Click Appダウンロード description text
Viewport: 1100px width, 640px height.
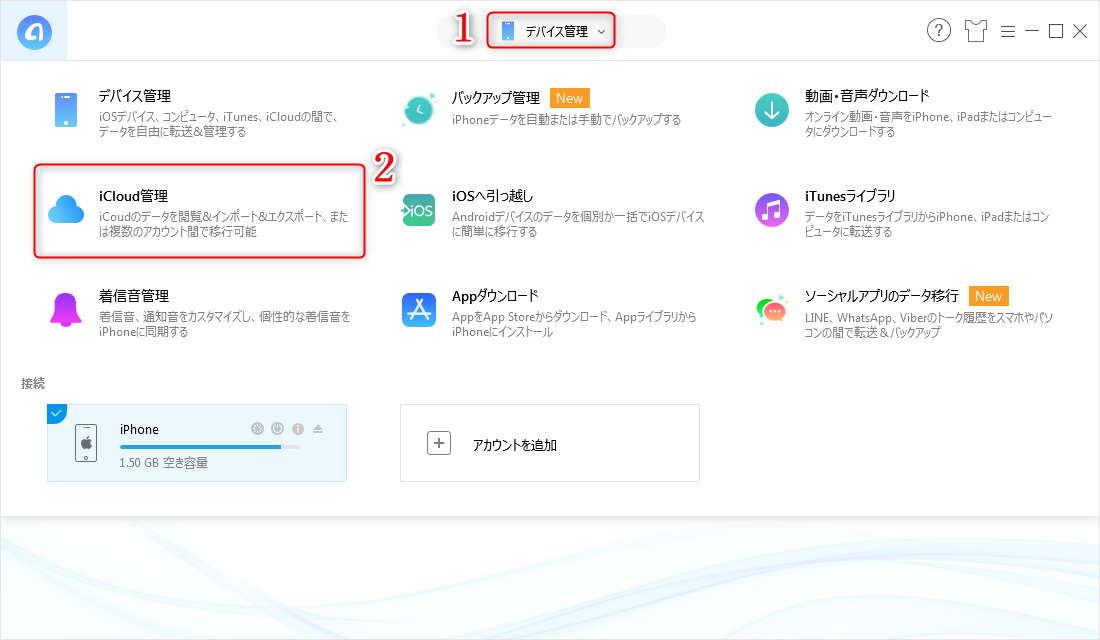(x=574, y=324)
